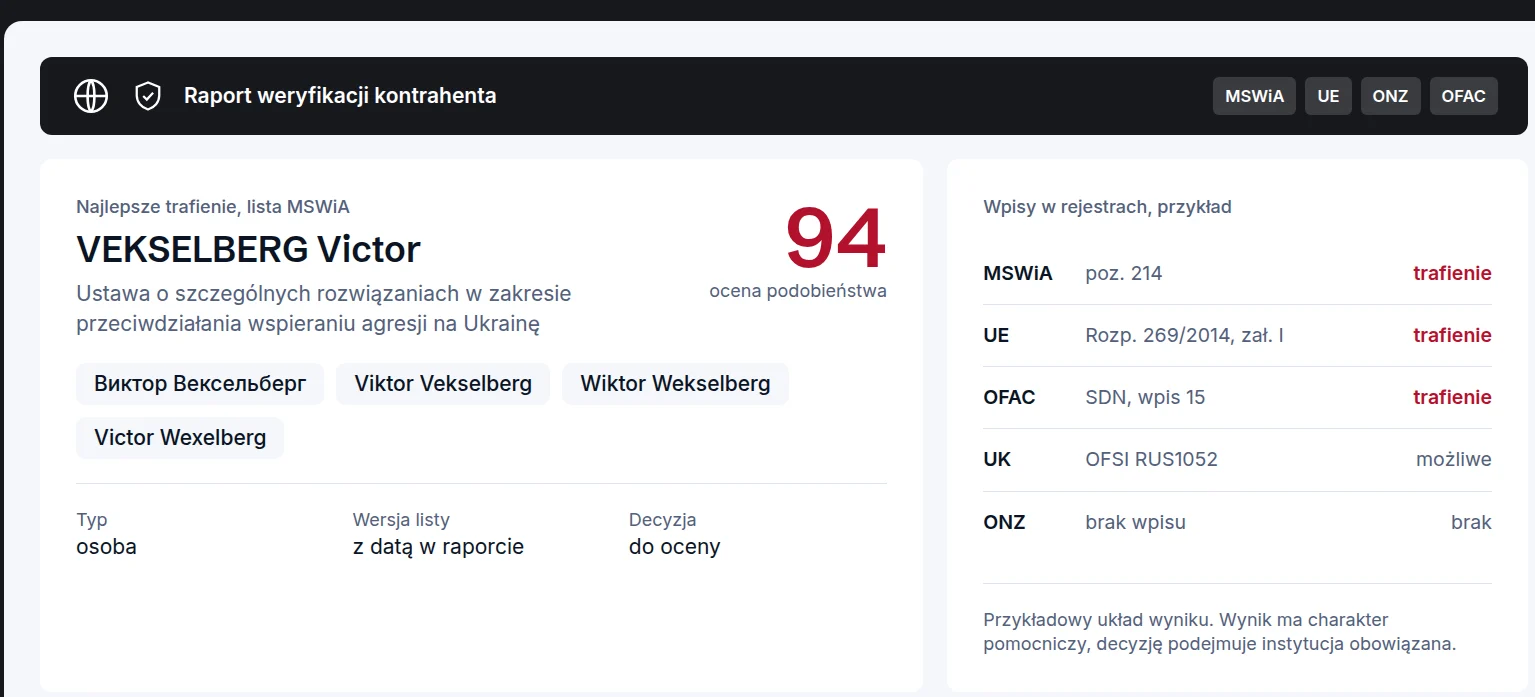Click the globe icon in header
1535x697 pixels.
pyautogui.click(x=91, y=96)
